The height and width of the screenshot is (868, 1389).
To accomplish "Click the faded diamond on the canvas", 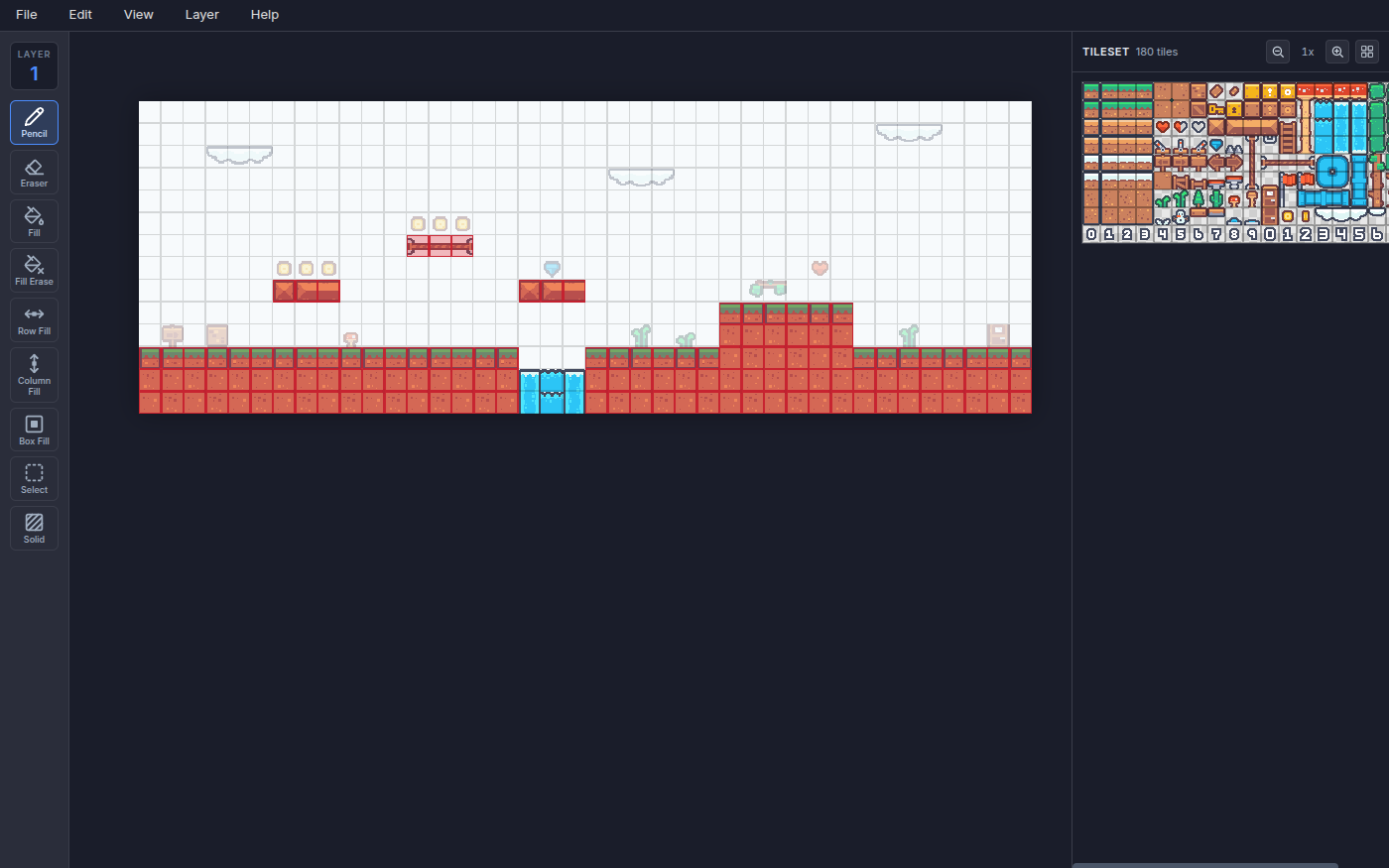I will [x=552, y=268].
